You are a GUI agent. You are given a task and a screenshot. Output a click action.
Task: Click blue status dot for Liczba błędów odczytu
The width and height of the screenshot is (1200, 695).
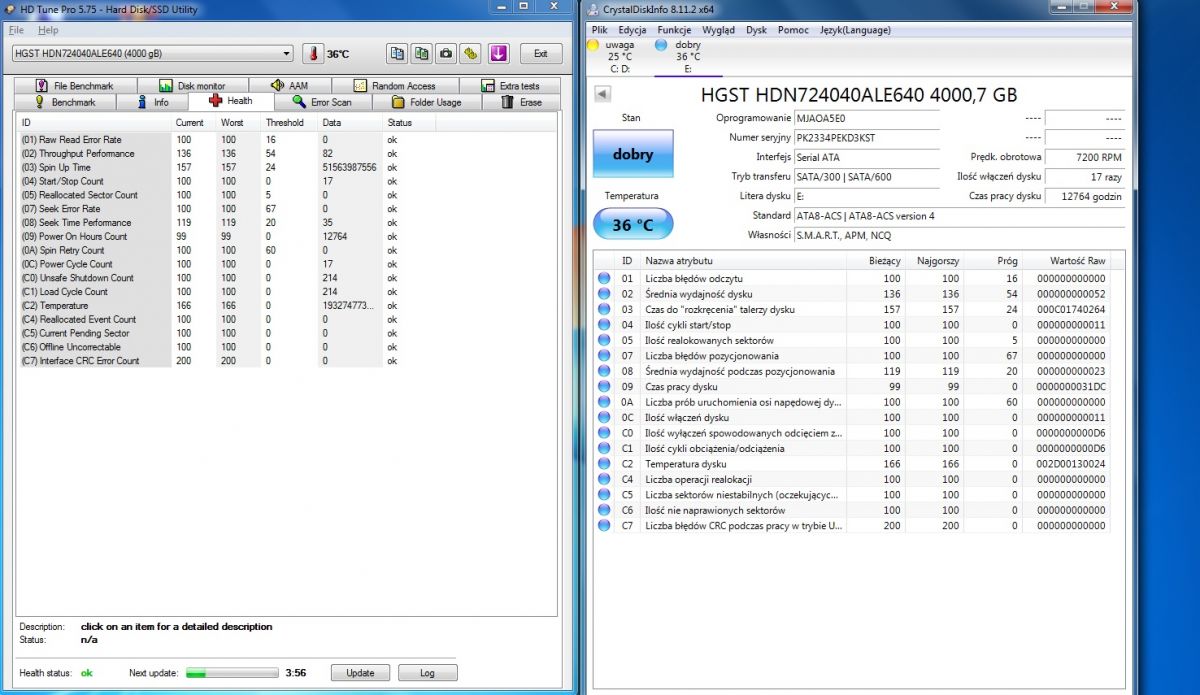(604, 278)
